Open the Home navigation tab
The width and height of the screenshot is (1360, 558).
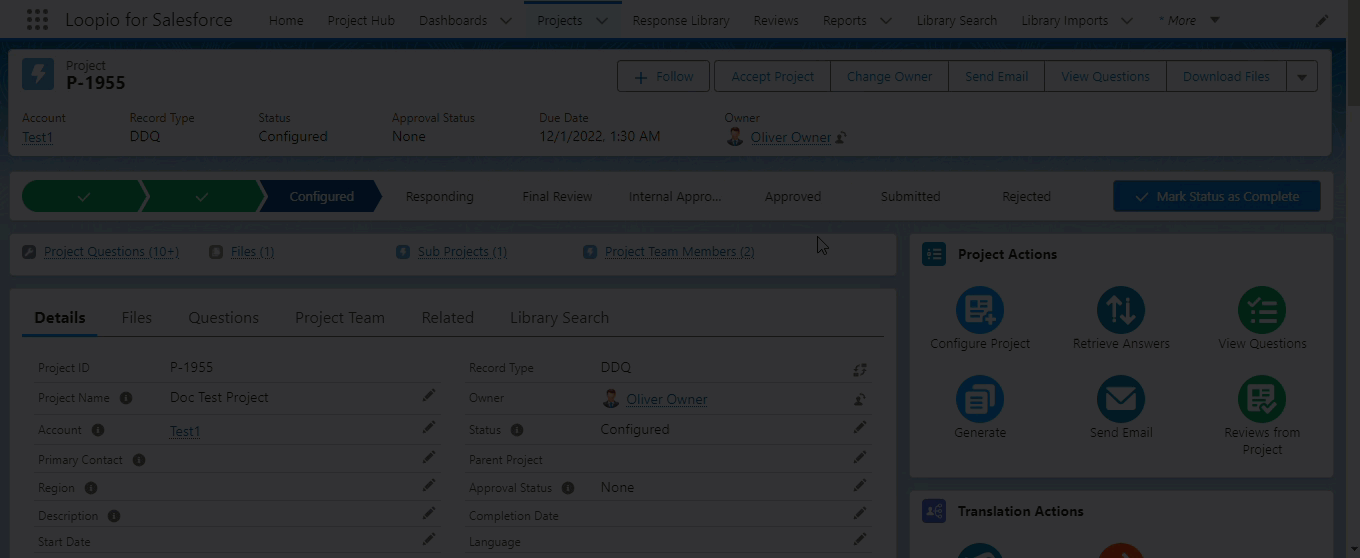[286, 20]
